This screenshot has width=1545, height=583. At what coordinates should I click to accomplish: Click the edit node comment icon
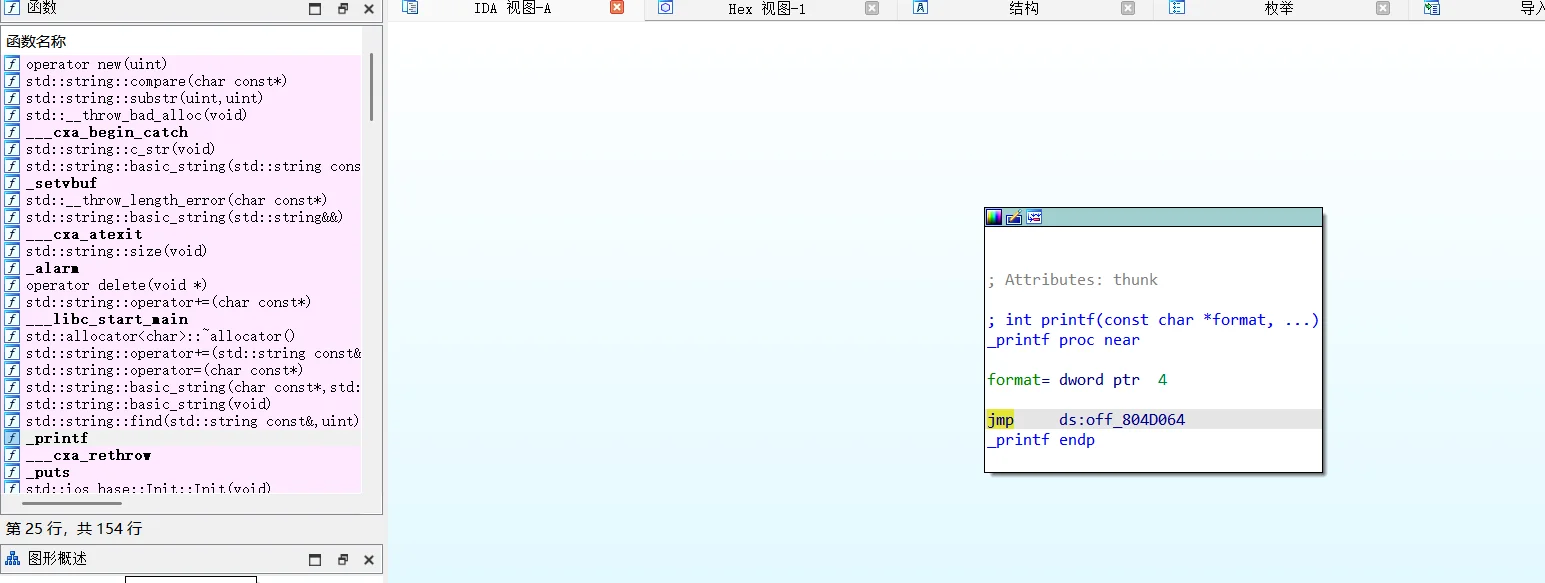coord(1013,217)
